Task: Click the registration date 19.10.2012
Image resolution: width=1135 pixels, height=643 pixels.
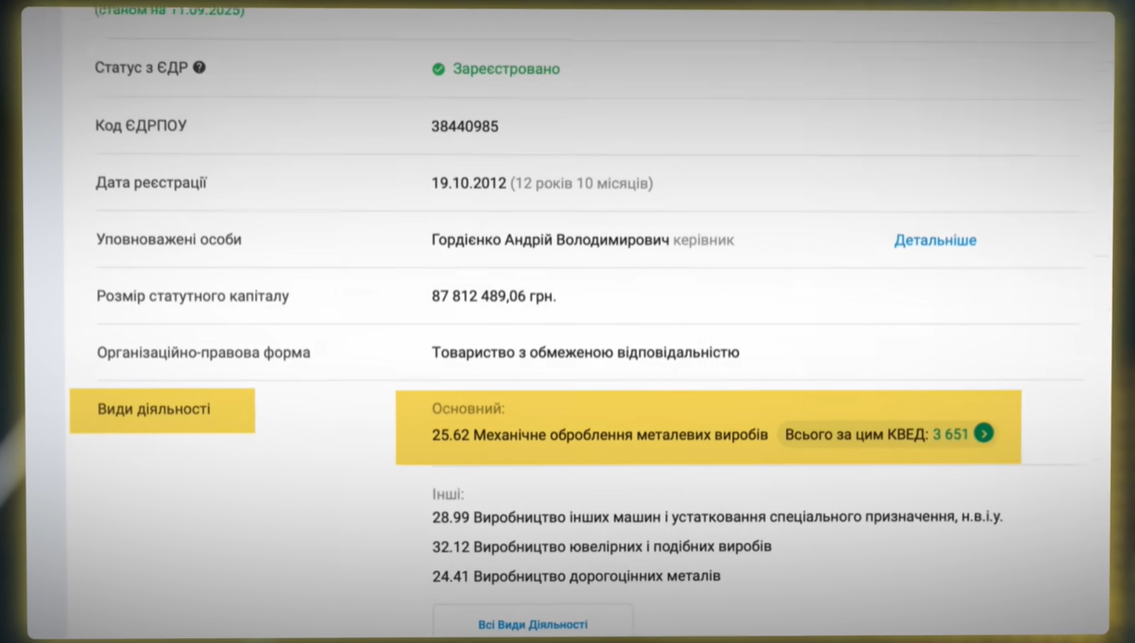Action: [469, 184]
